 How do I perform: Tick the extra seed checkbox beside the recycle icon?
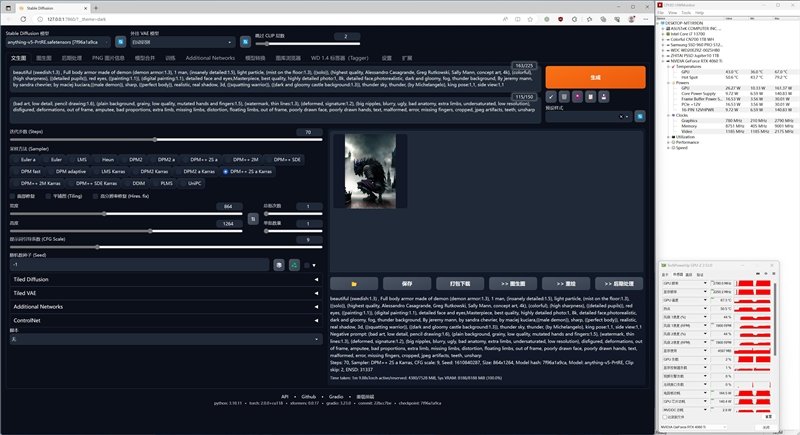click(x=307, y=265)
